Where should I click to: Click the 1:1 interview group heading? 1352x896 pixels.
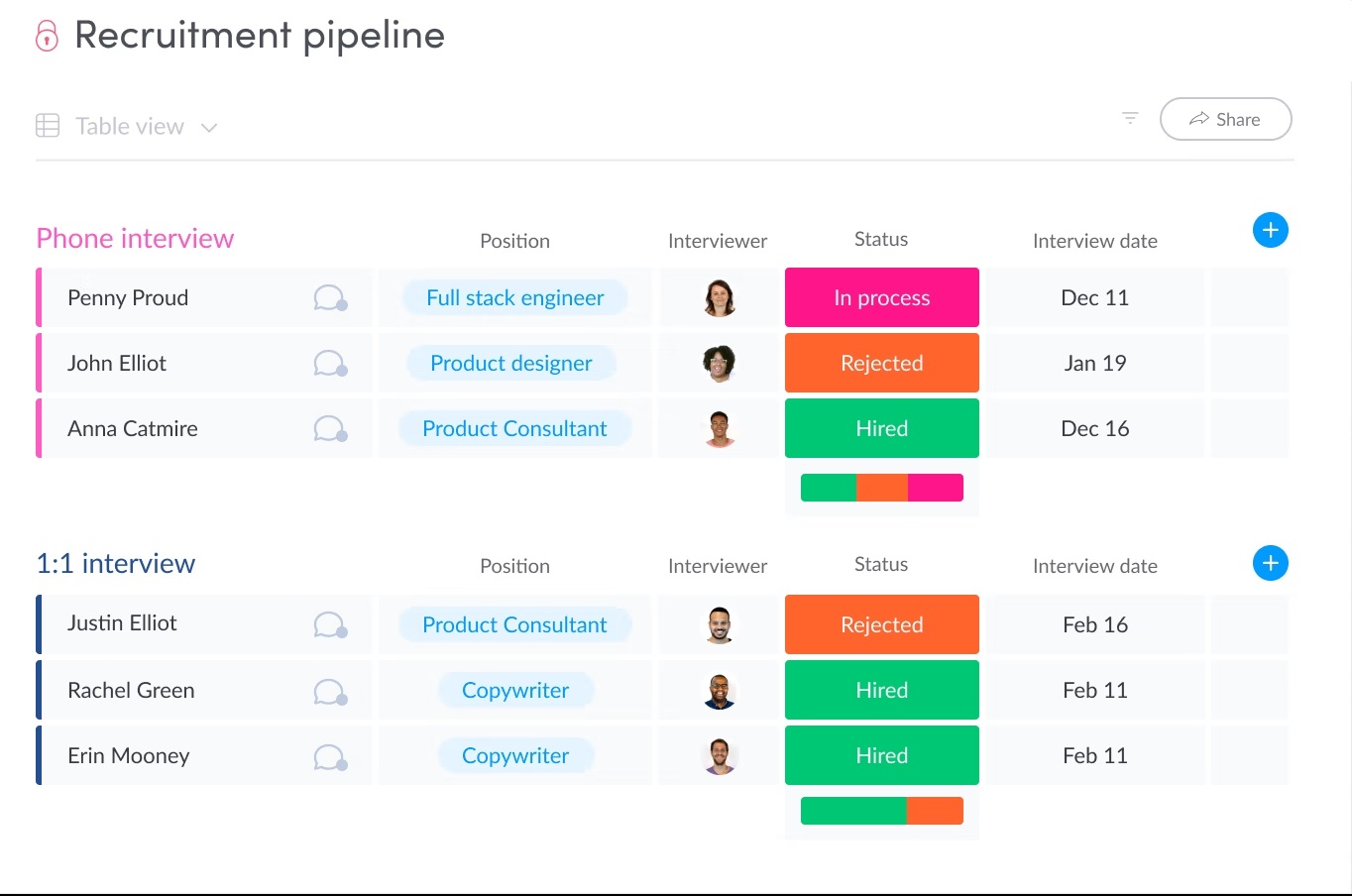point(116,564)
